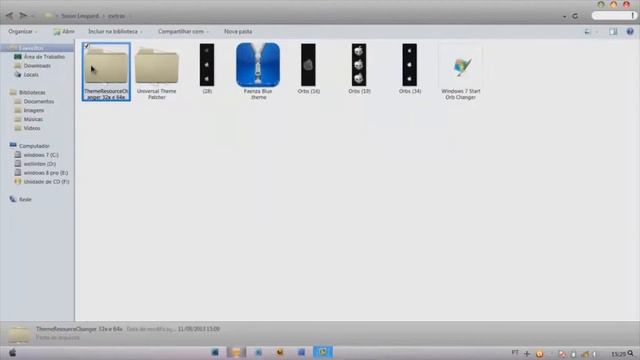The image size is (640, 360).
Task: Open address bar history dropdown arrow
Action: (564, 16)
